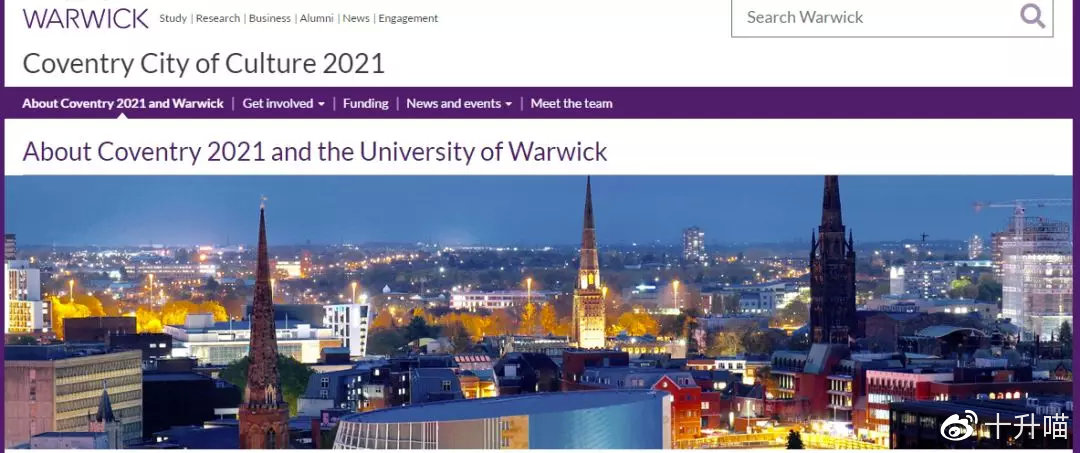Image resolution: width=1080 pixels, height=453 pixels.
Task: Focus the Search Warwick input field
Action: tap(892, 17)
